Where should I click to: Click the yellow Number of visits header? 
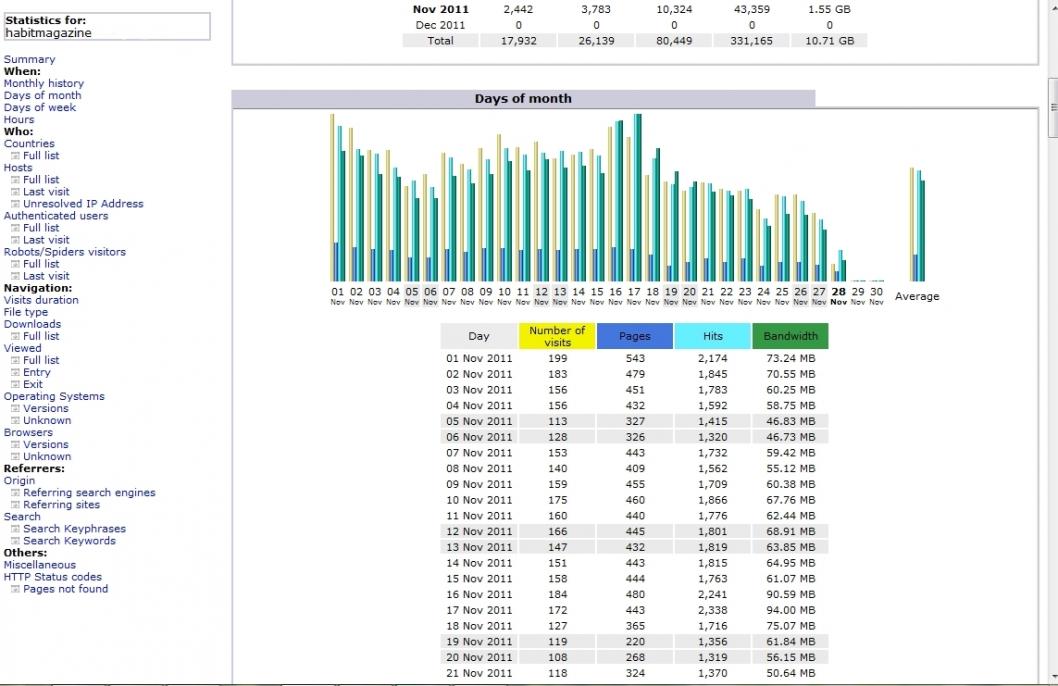557,336
